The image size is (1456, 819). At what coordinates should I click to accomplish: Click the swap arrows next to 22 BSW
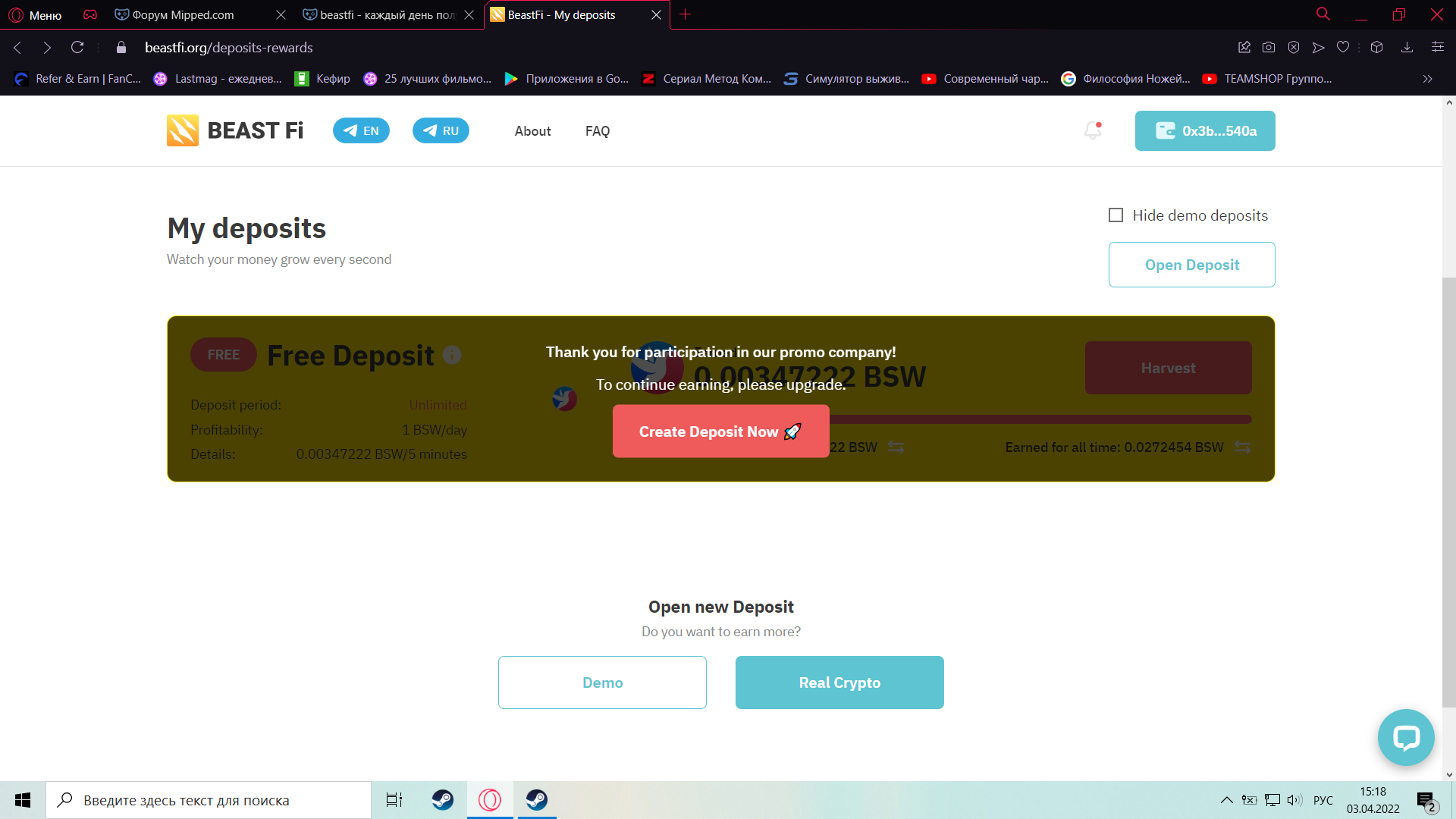click(x=896, y=447)
